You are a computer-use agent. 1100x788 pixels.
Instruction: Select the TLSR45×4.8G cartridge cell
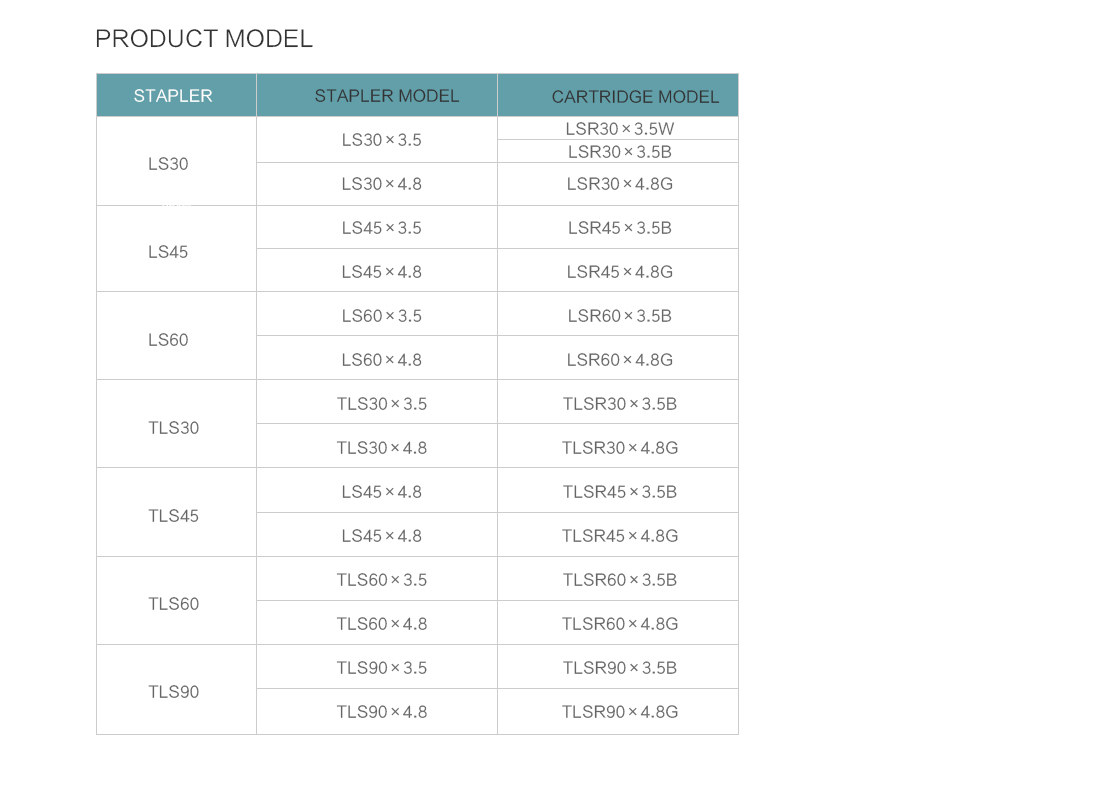618,535
